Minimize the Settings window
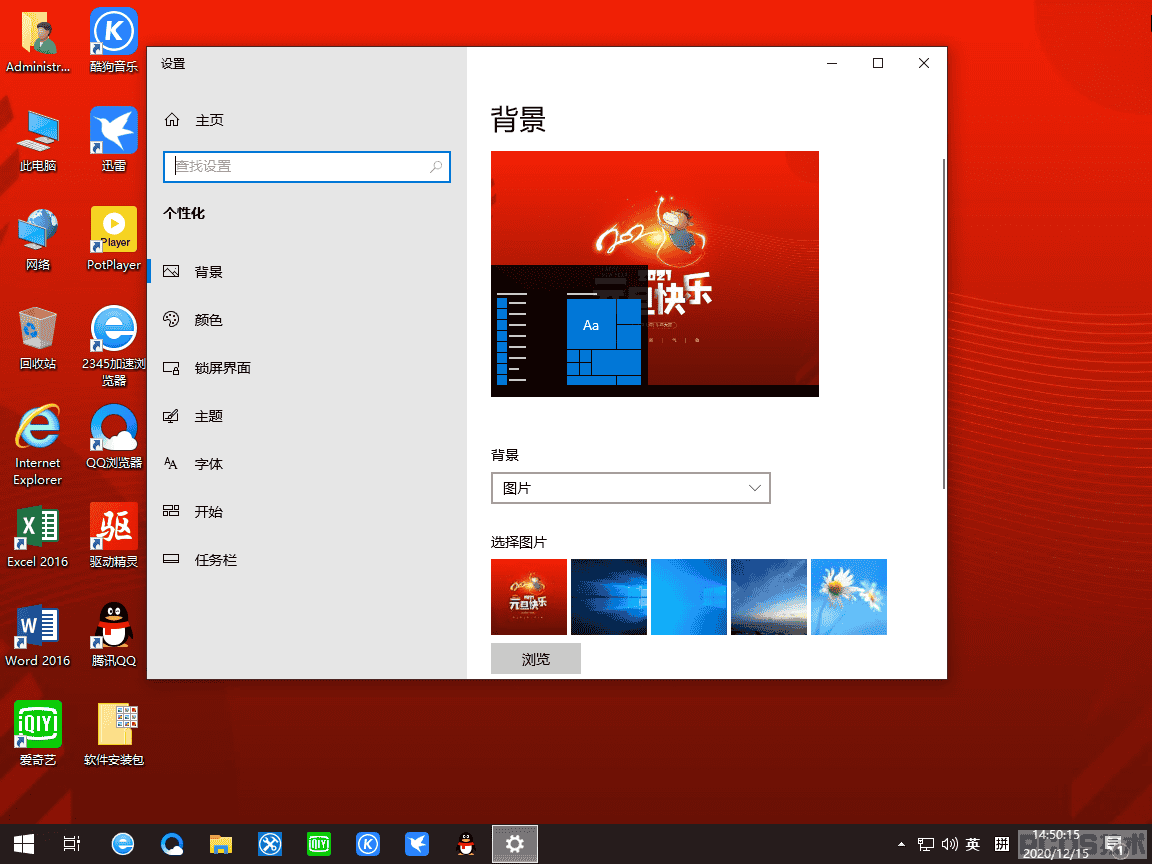Image resolution: width=1152 pixels, height=864 pixels. (x=832, y=63)
